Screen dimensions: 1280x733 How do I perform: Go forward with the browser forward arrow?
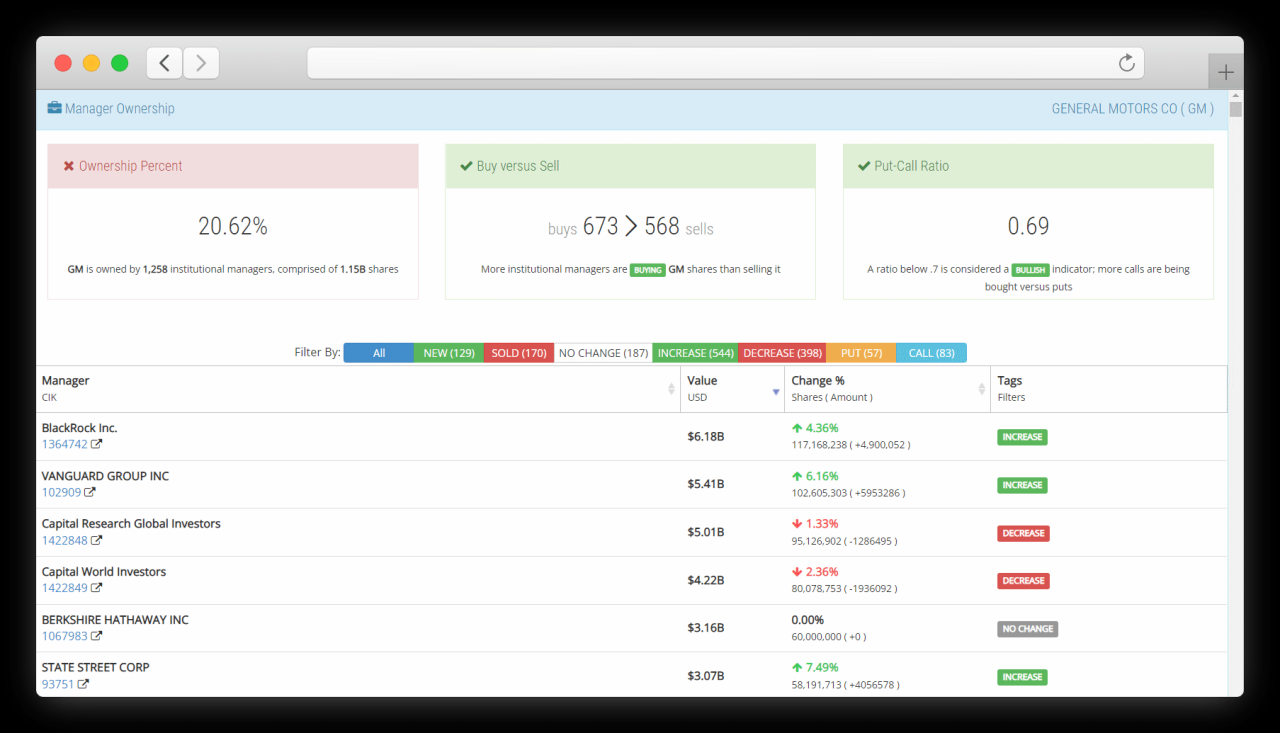[201, 63]
